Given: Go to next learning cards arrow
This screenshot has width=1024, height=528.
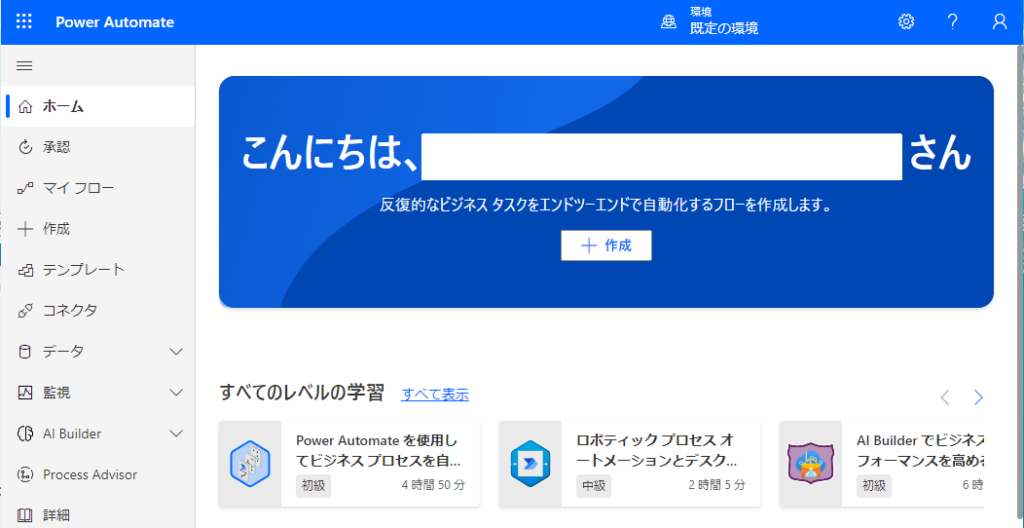Looking at the screenshot, I should tap(978, 397).
